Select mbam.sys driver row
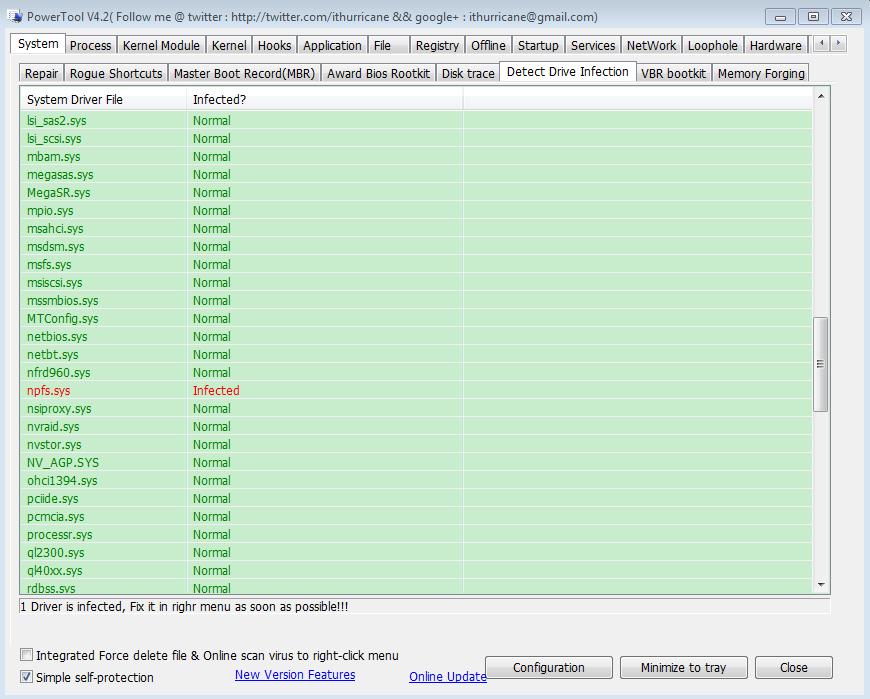The width and height of the screenshot is (870, 699). (x=416, y=156)
